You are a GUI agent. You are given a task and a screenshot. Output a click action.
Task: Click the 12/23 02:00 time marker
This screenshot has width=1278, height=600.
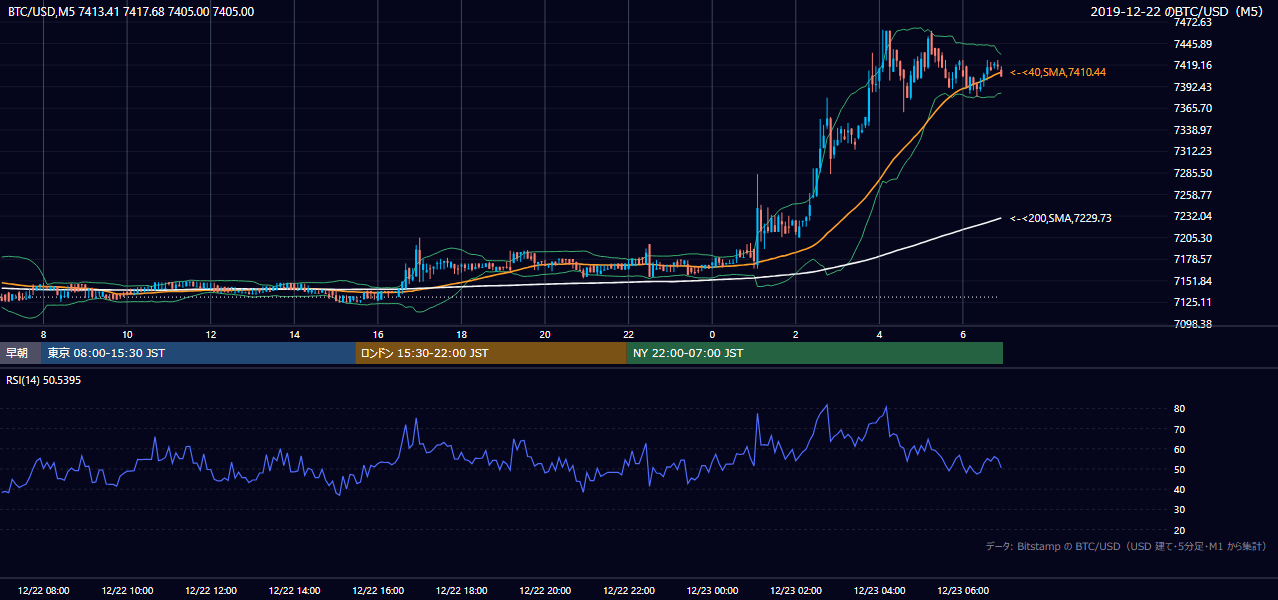796,591
